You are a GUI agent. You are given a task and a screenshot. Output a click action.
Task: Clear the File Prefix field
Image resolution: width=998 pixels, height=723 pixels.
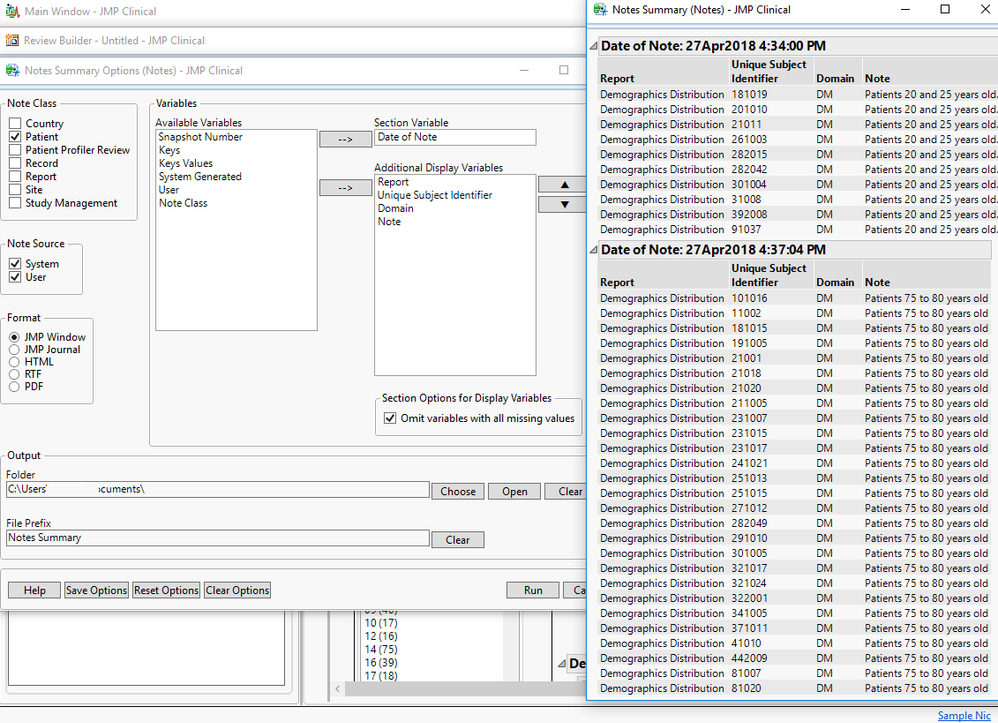click(x=458, y=540)
